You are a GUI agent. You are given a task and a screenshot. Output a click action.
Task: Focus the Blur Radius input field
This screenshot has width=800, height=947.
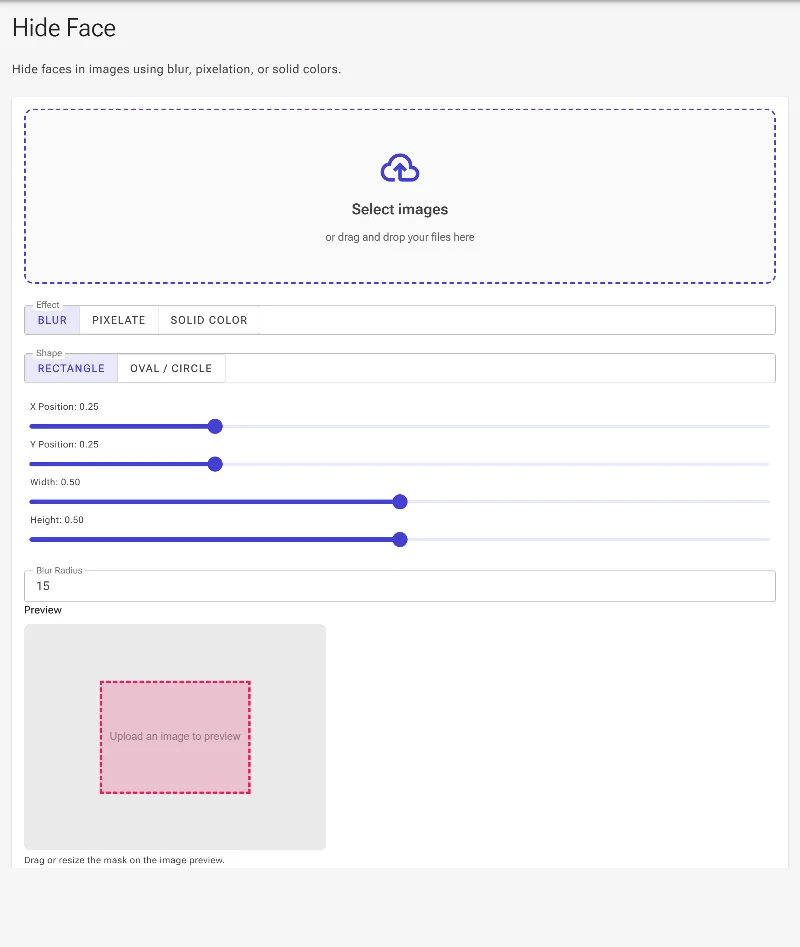(400, 586)
